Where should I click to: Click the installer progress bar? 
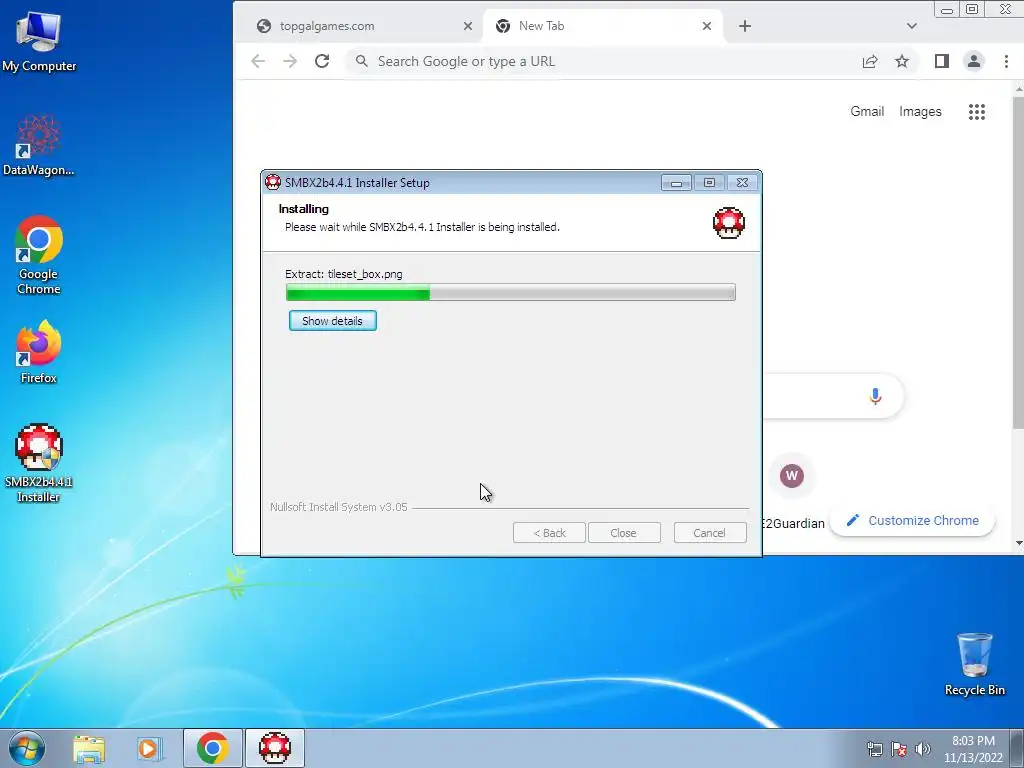coord(511,292)
